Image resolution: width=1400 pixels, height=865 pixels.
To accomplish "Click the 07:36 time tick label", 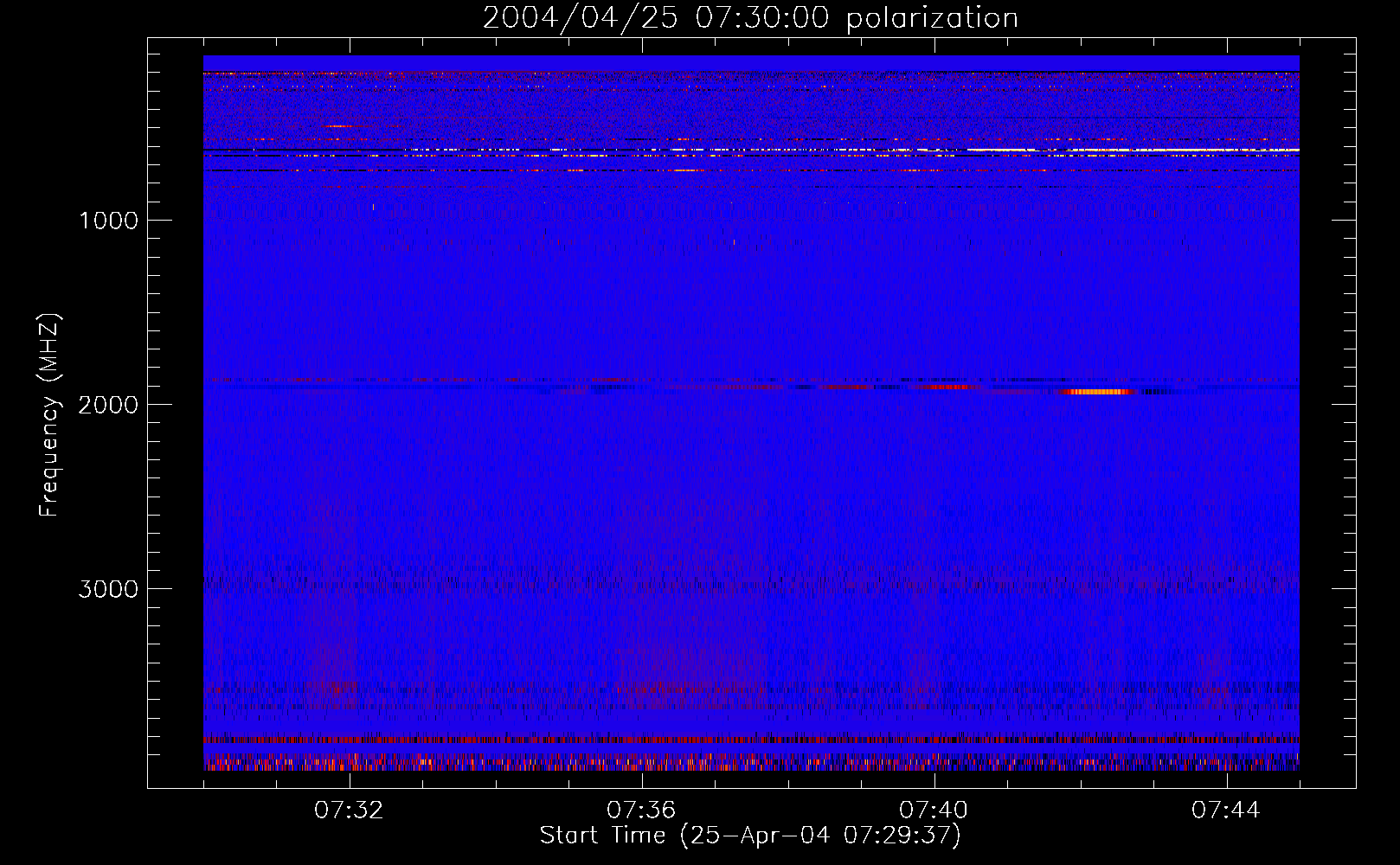I will [641, 811].
